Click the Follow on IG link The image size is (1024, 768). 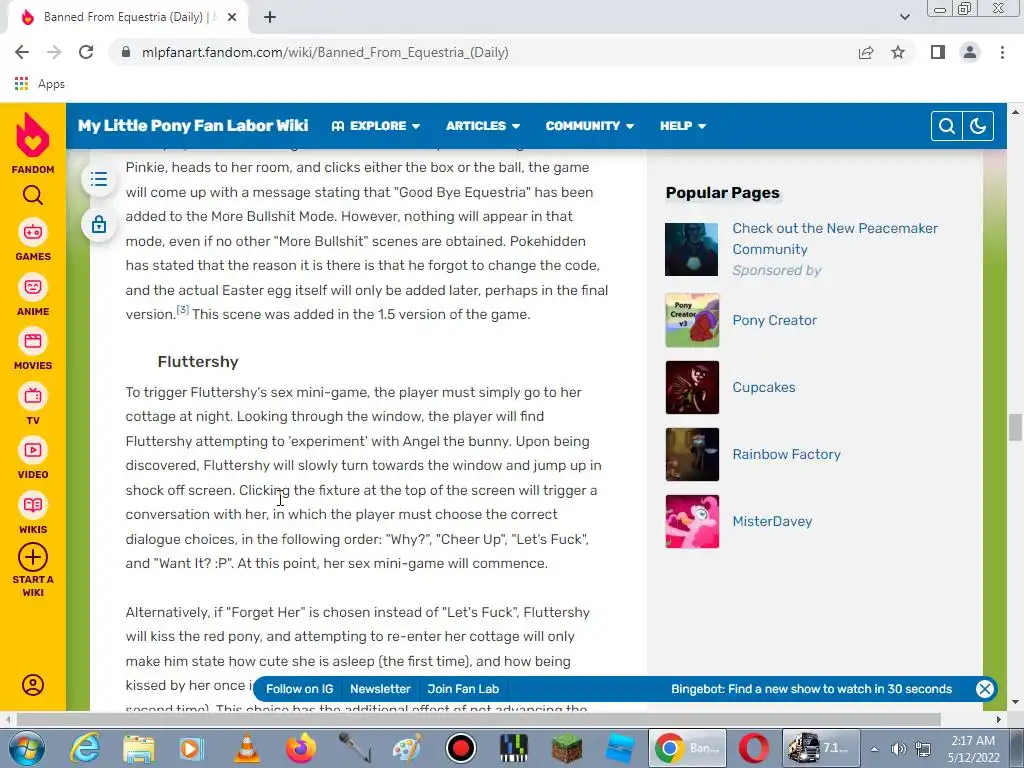coord(299,689)
